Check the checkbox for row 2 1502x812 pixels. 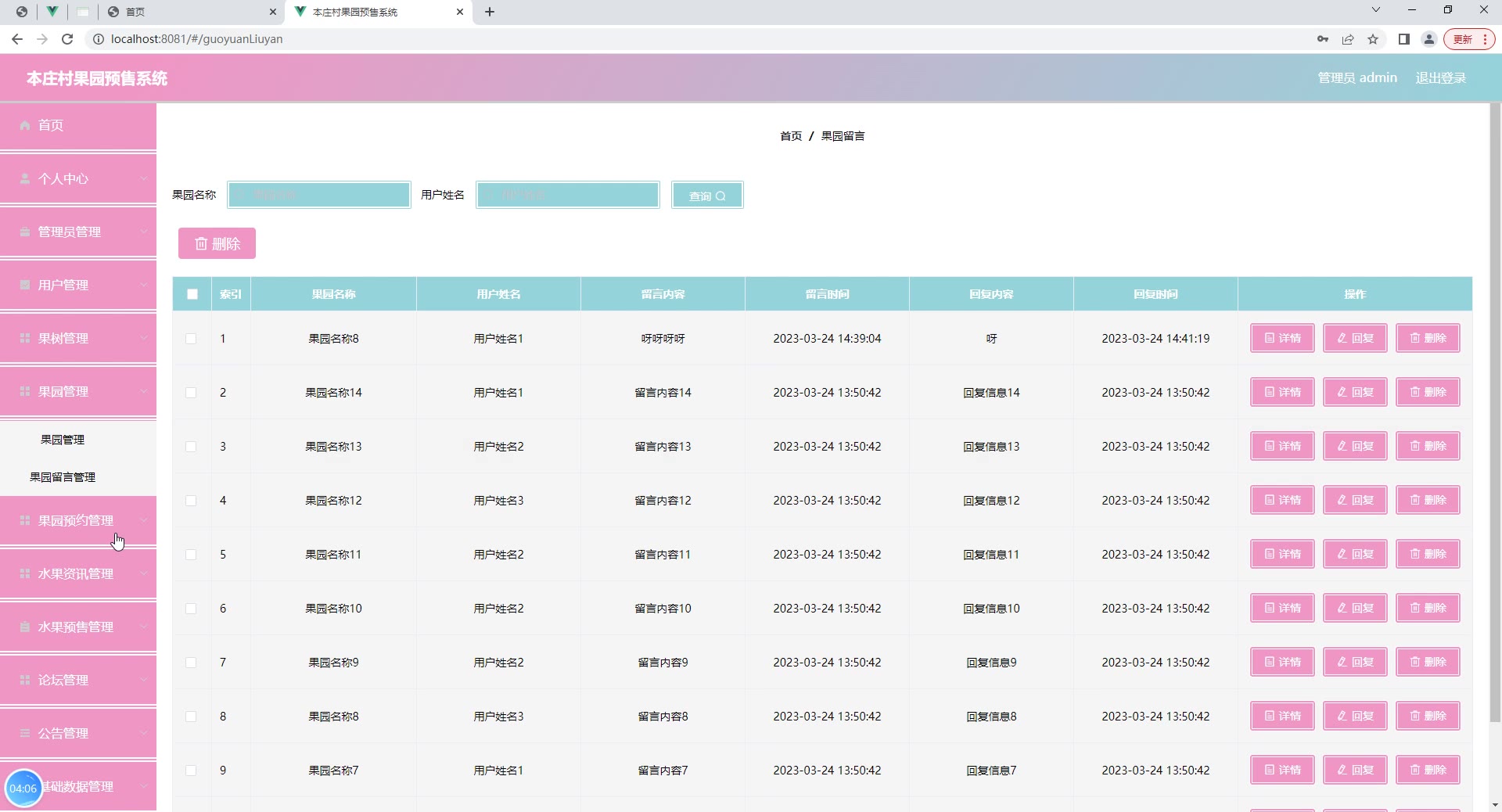pyautogui.click(x=191, y=393)
